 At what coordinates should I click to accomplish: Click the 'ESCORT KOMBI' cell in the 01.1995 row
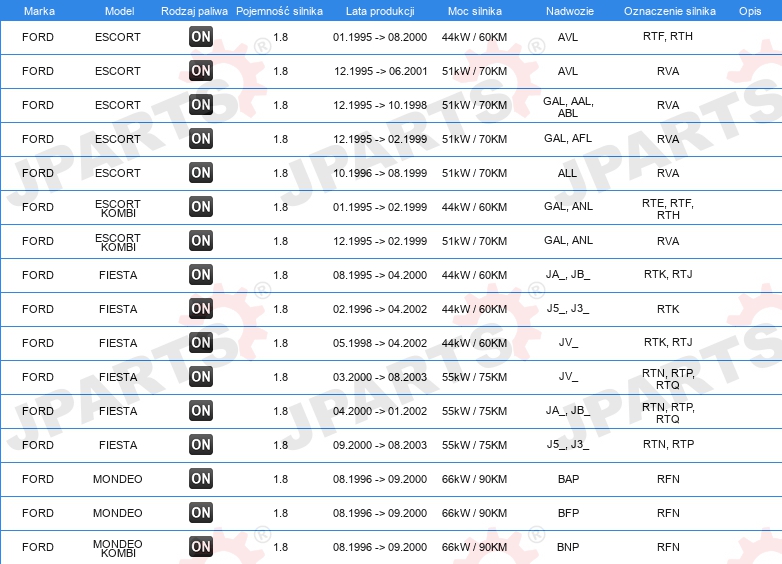pyautogui.click(x=118, y=208)
